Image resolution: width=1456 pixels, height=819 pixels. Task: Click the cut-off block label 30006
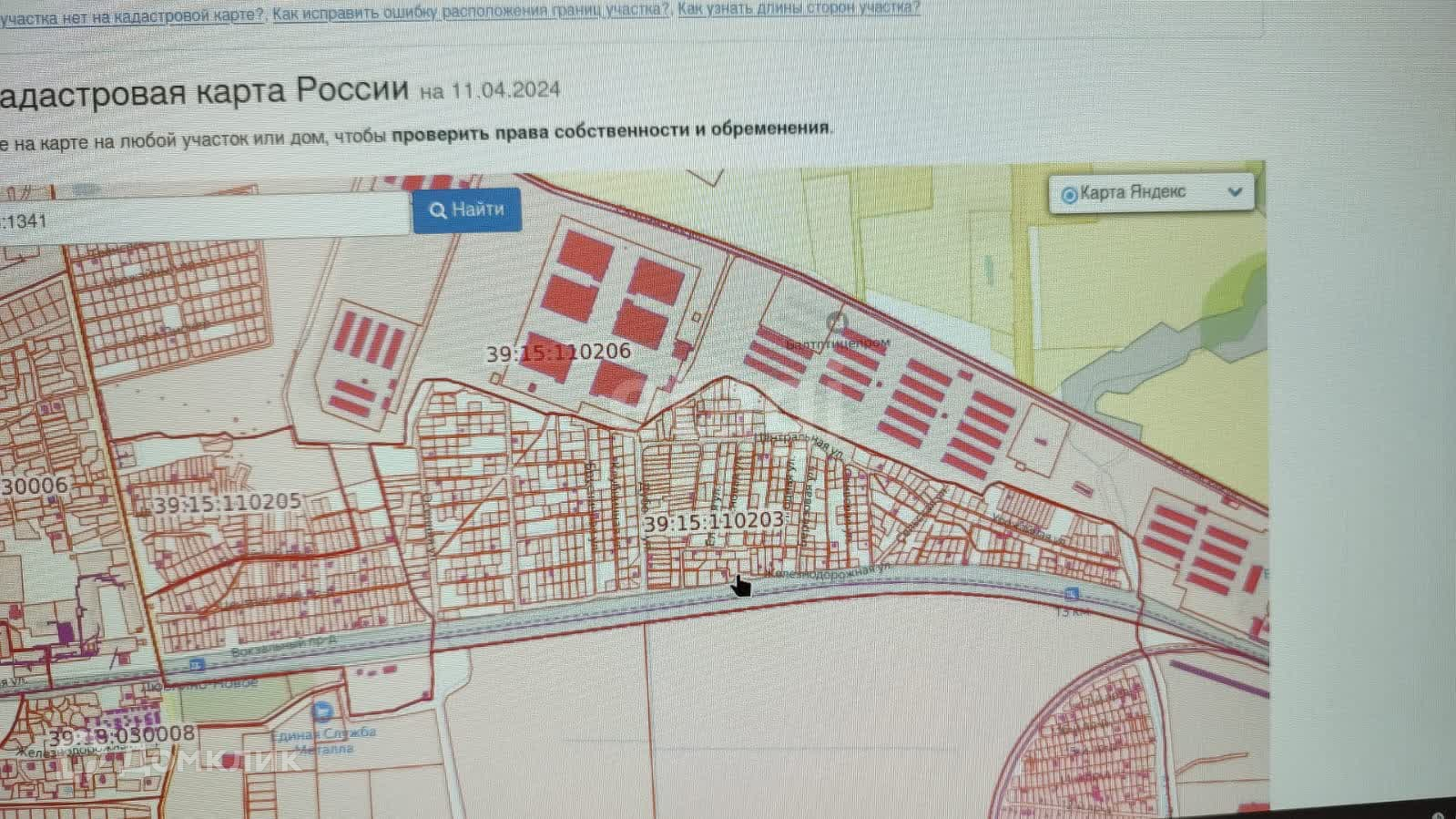point(35,486)
